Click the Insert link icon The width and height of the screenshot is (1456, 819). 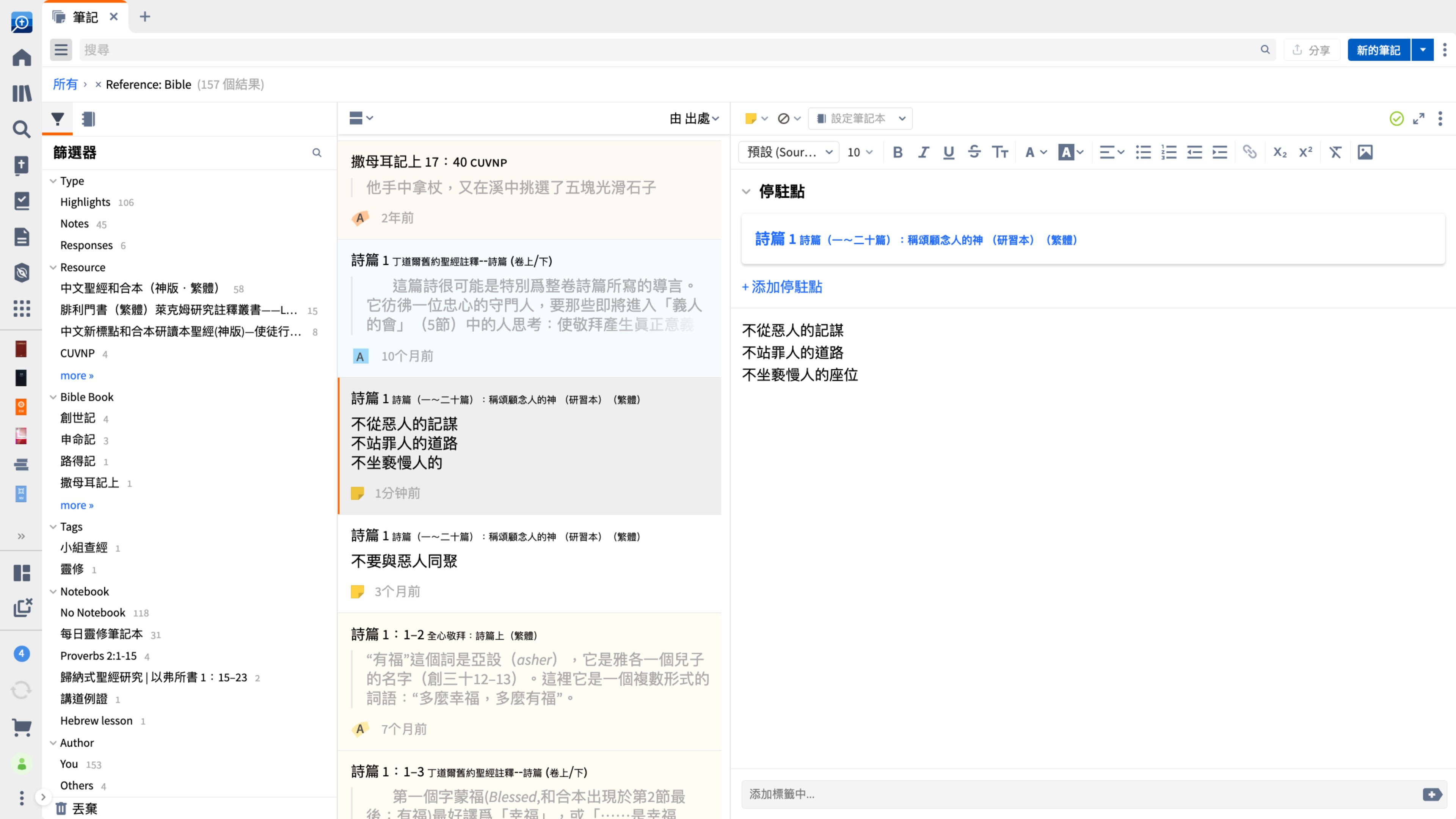pyautogui.click(x=1249, y=152)
